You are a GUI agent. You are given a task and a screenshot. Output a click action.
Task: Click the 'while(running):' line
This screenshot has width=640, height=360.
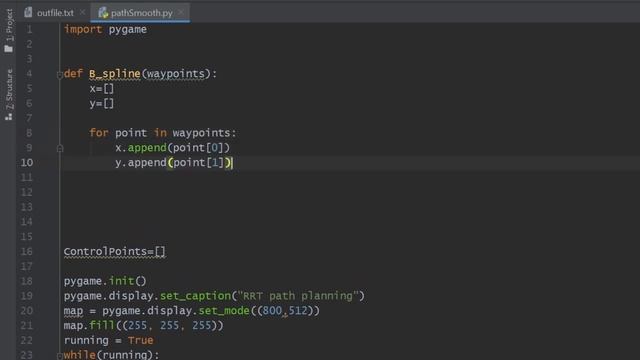coord(111,355)
